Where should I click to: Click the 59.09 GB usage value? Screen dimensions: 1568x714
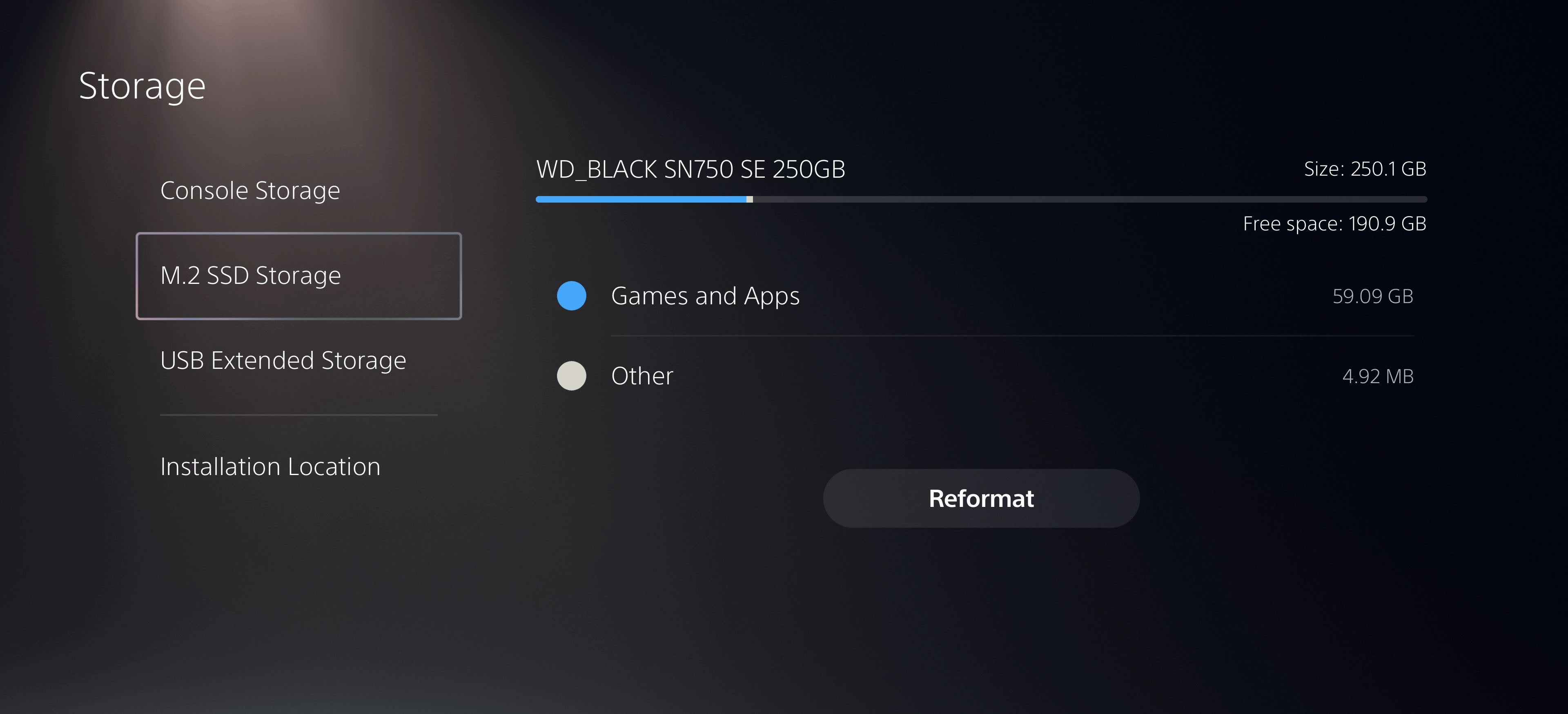(1372, 296)
